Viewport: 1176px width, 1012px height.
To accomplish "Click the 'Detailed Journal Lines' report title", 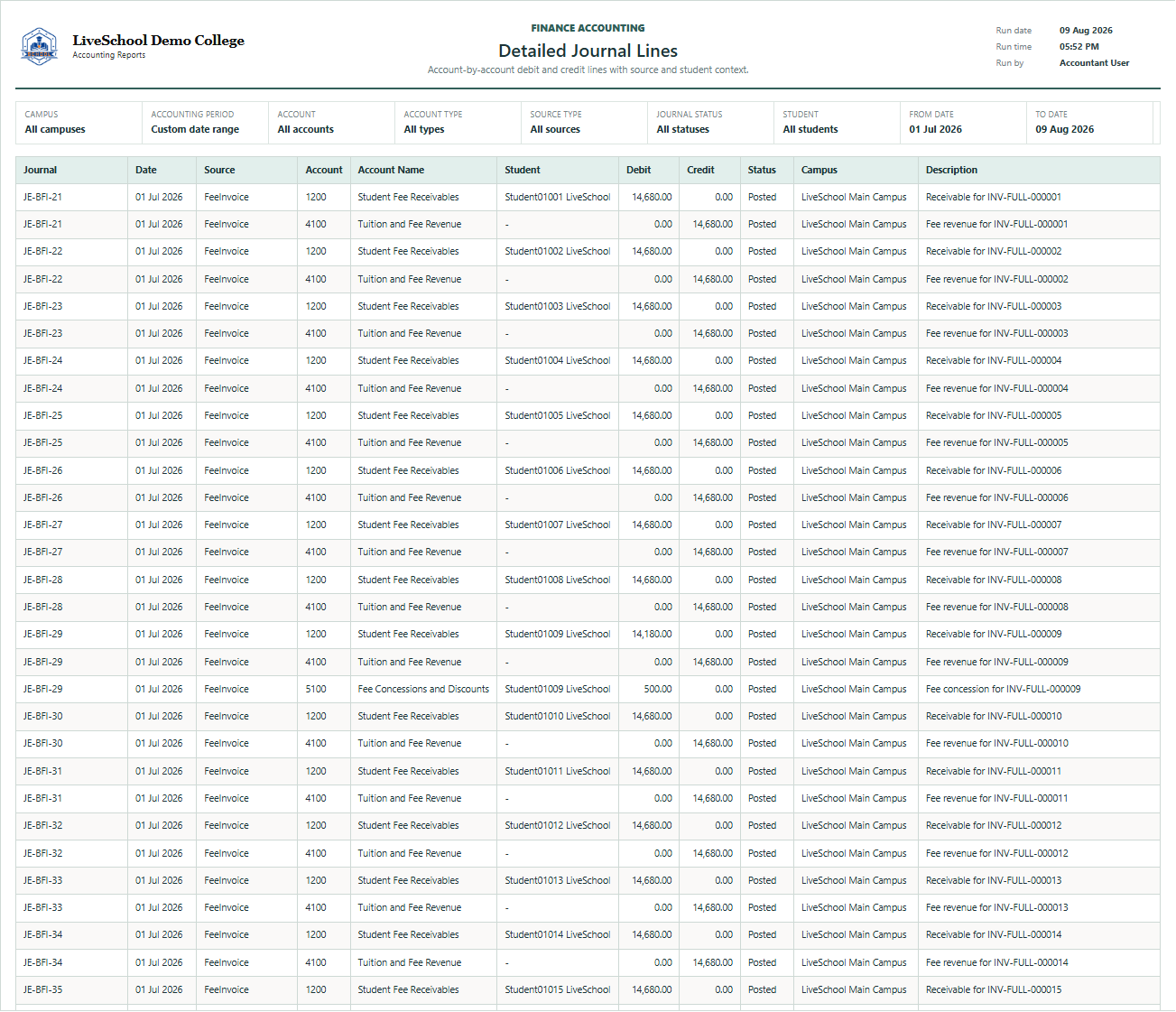I will point(588,51).
